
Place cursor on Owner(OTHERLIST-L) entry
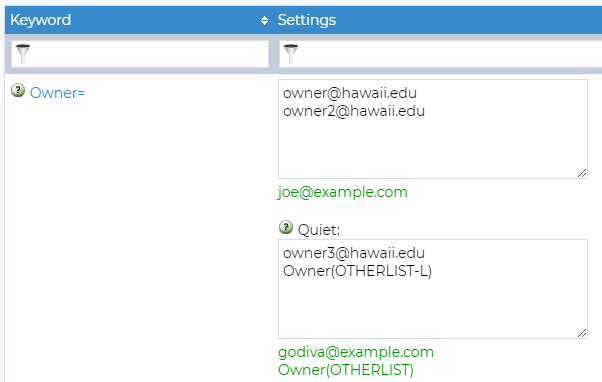click(x=357, y=271)
